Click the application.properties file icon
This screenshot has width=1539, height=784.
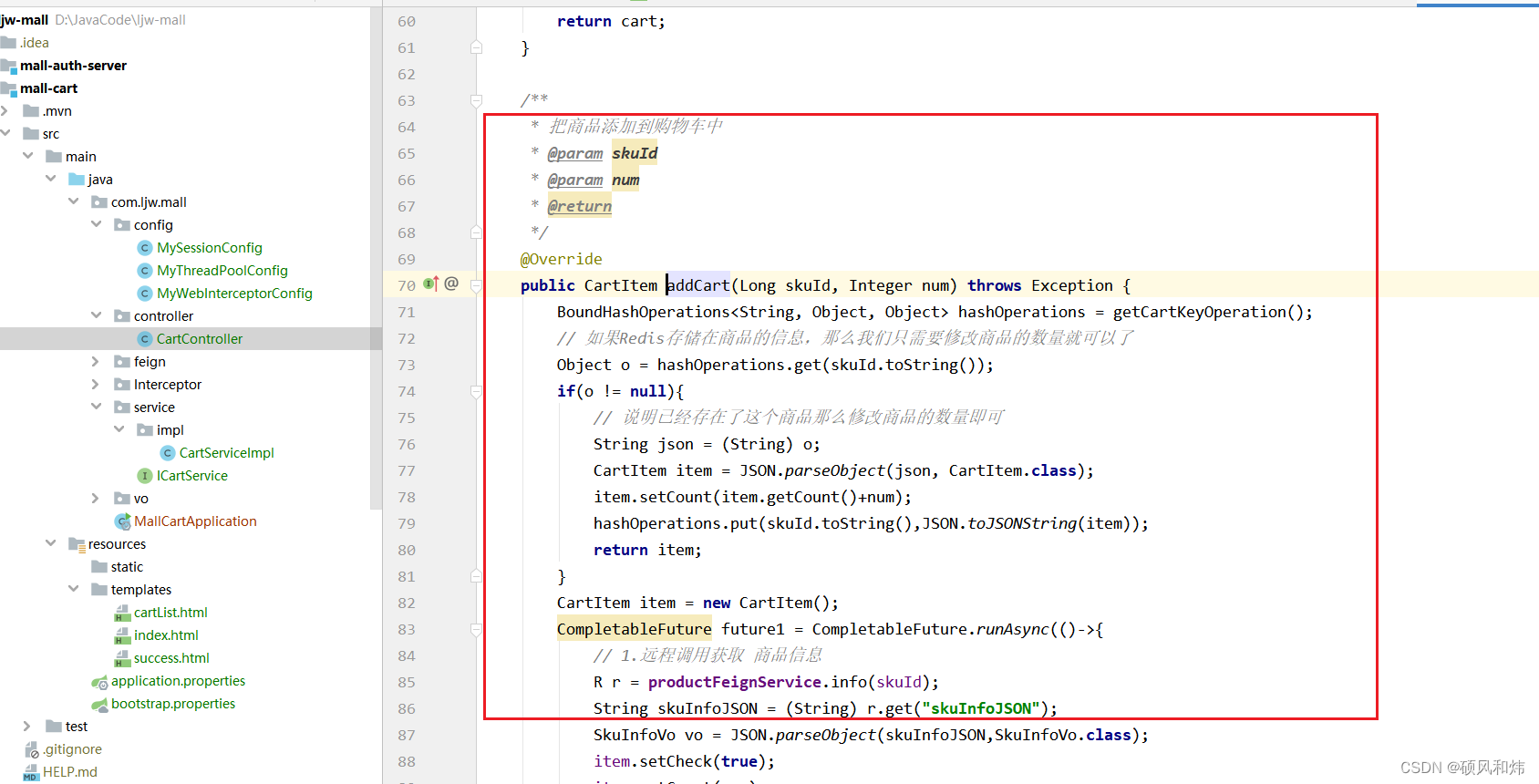click(x=99, y=681)
